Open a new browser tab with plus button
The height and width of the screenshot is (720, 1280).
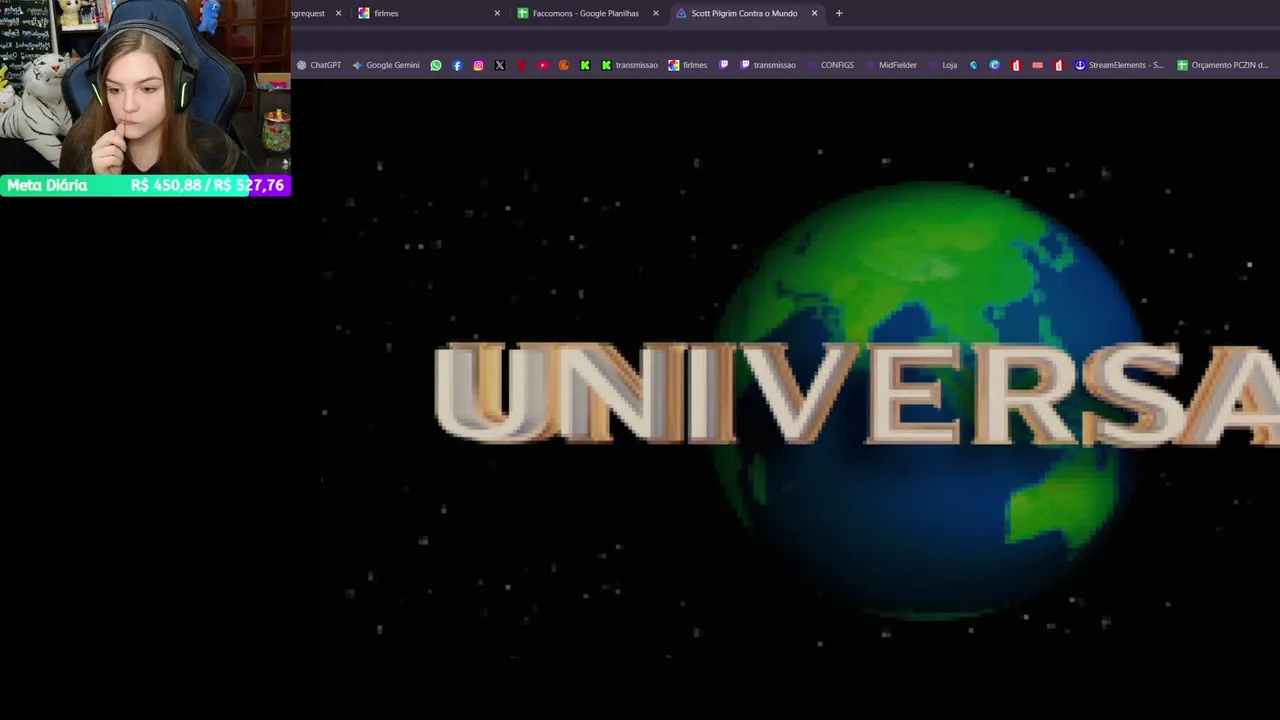tap(839, 13)
